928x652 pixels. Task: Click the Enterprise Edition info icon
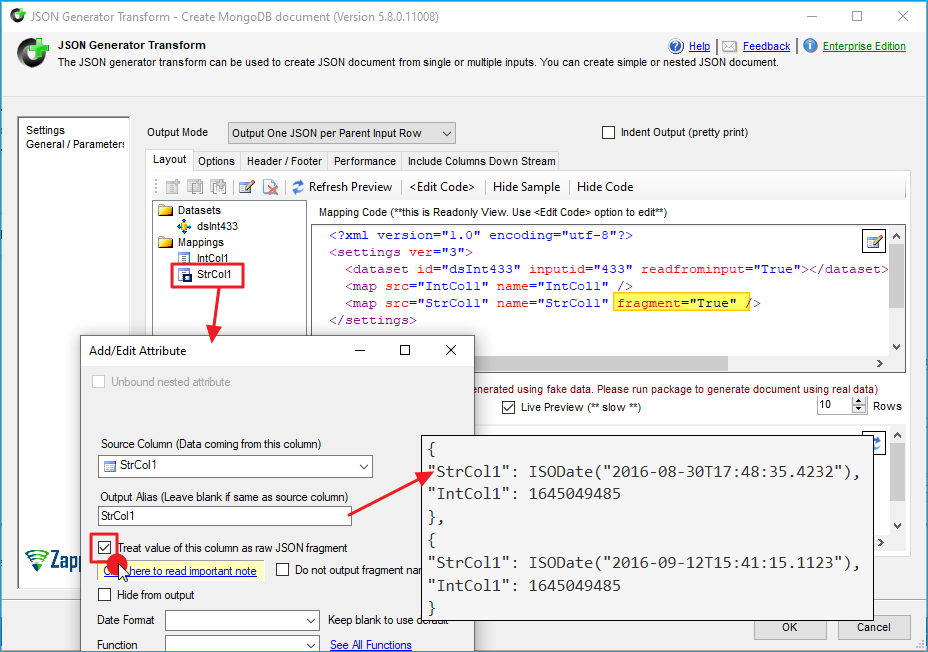point(810,46)
